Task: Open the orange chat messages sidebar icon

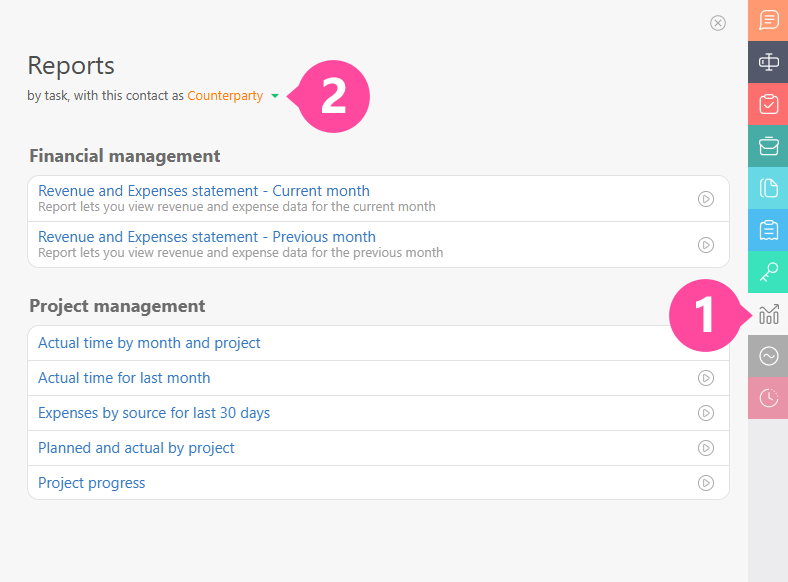Action: 768,20
